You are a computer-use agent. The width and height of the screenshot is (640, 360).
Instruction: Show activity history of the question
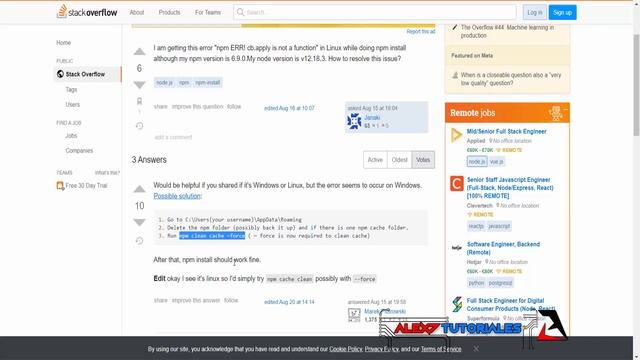(x=139, y=126)
